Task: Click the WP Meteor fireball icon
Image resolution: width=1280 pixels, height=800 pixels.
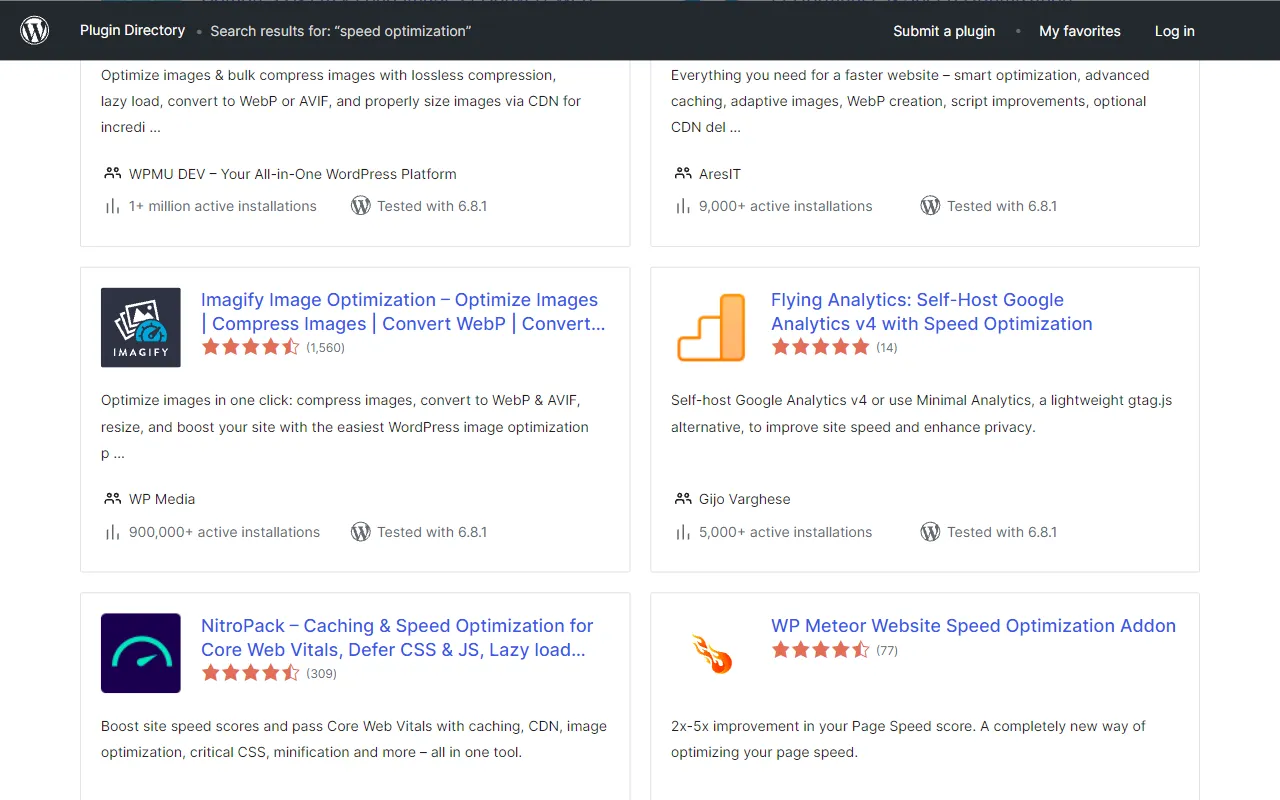Action: [711, 653]
